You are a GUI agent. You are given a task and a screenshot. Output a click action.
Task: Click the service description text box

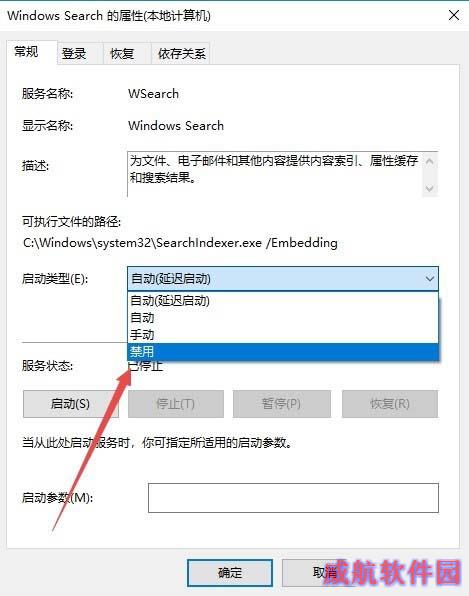pos(275,174)
